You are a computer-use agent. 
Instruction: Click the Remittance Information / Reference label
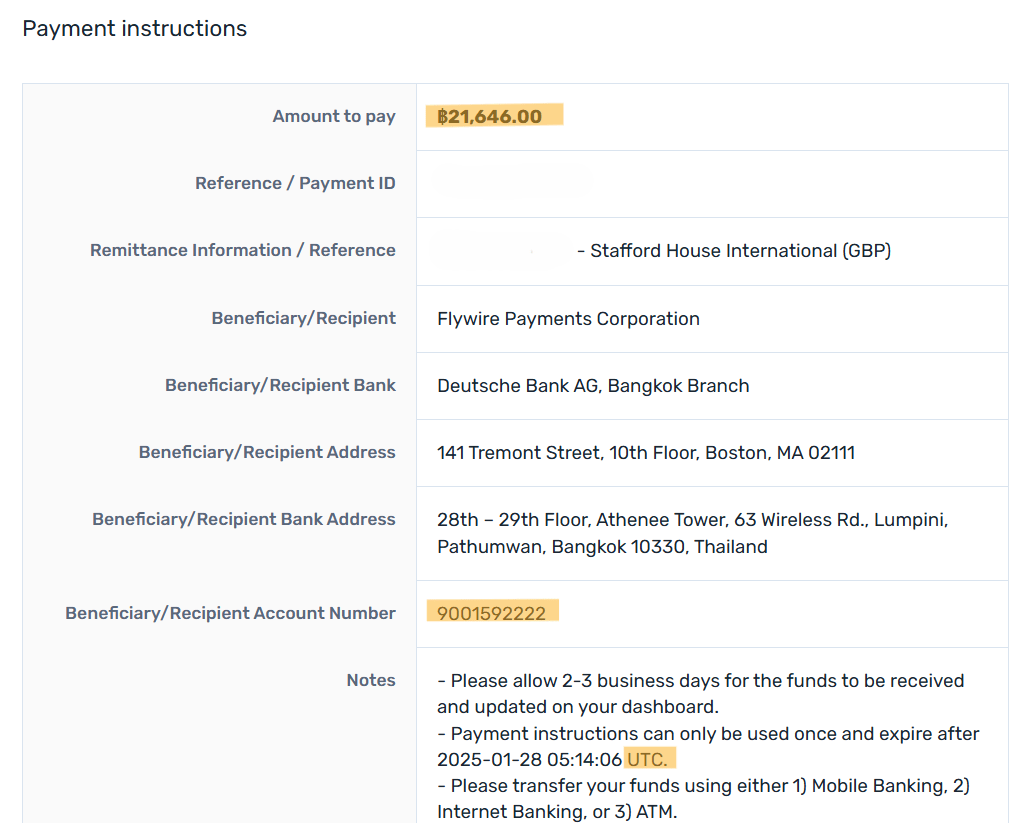point(243,251)
